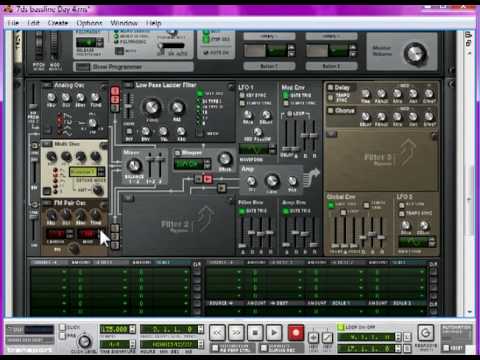This screenshot has height=360, width=480.
Task: Click the FM Pair Carrier display
Action: coord(57,233)
